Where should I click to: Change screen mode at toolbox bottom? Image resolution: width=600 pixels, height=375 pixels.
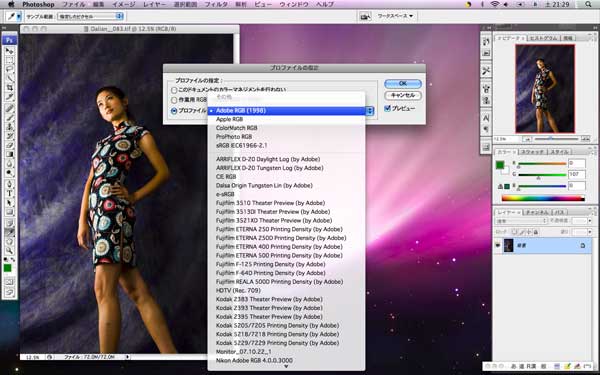coord(9,293)
